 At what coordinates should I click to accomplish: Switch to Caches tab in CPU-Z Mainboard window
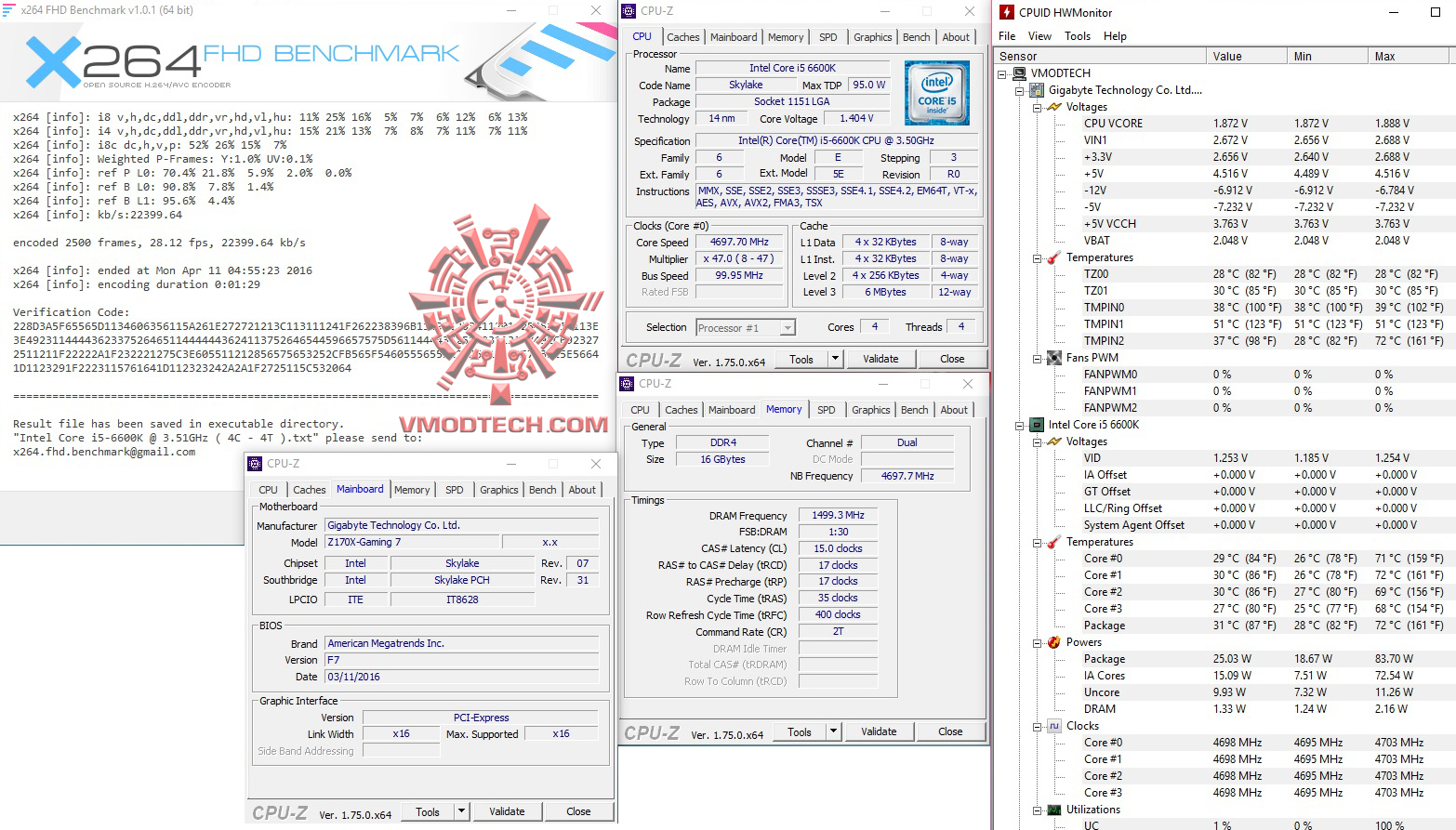coord(310,490)
